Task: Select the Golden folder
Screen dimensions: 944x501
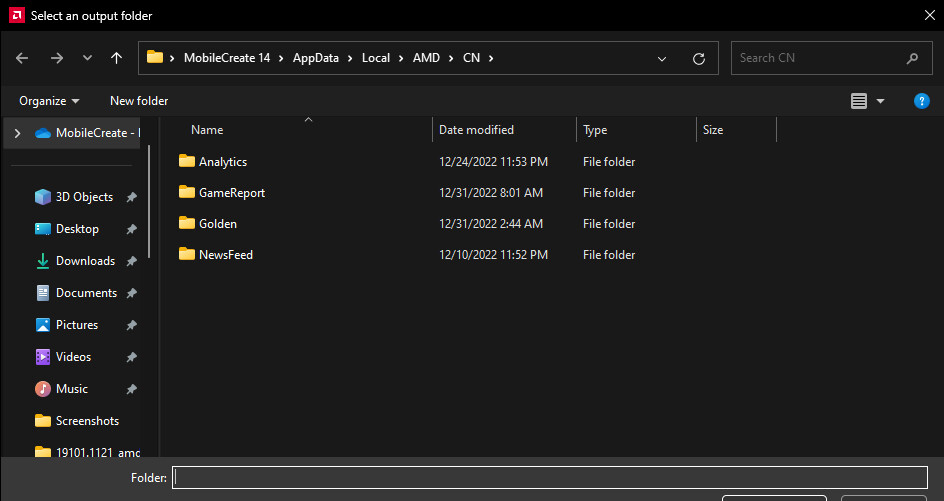Action: (x=217, y=224)
